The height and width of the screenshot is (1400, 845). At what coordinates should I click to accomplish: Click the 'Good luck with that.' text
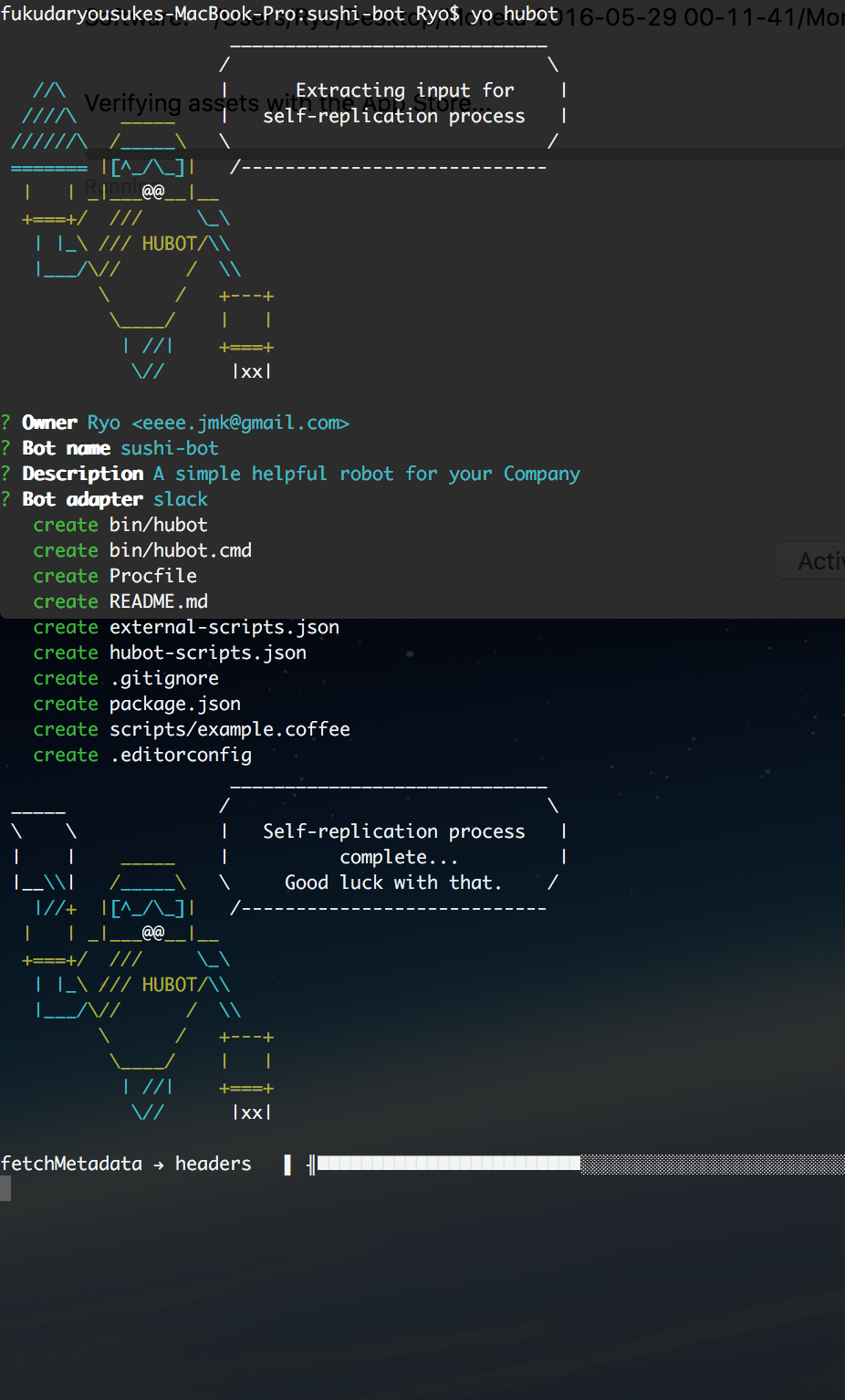point(393,883)
